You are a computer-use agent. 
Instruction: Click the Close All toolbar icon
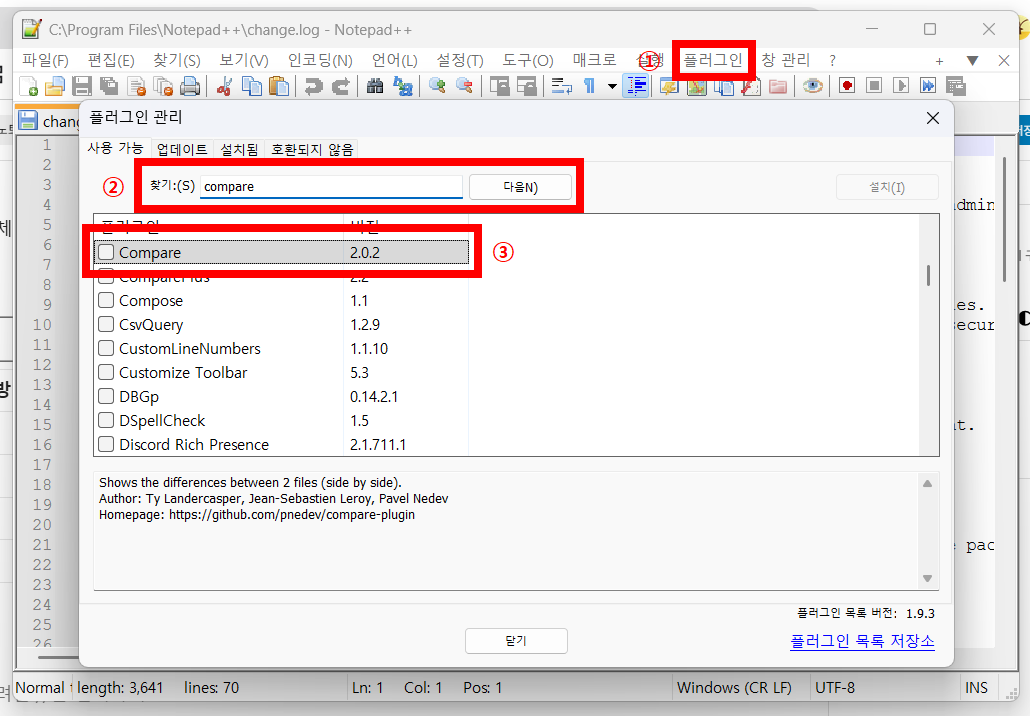tap(163, 86)
